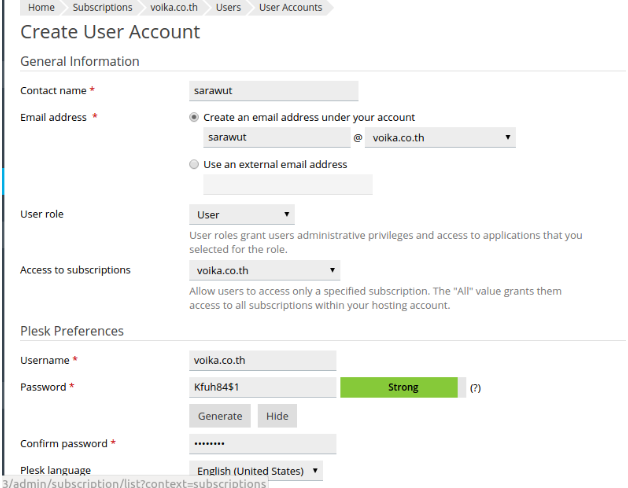The image size is (628, 488).
Task: Go to Users breadcrumb
Action: click(228, 7)
